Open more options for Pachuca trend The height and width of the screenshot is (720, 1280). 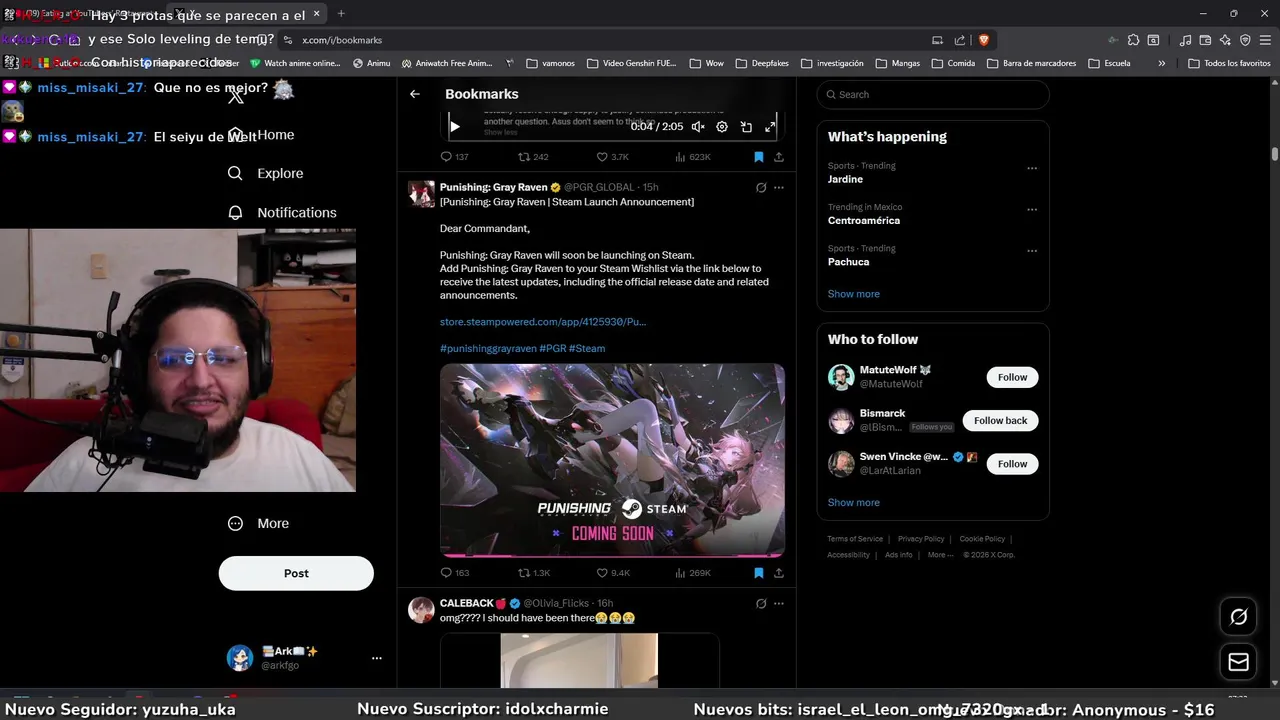point(1032,251)
